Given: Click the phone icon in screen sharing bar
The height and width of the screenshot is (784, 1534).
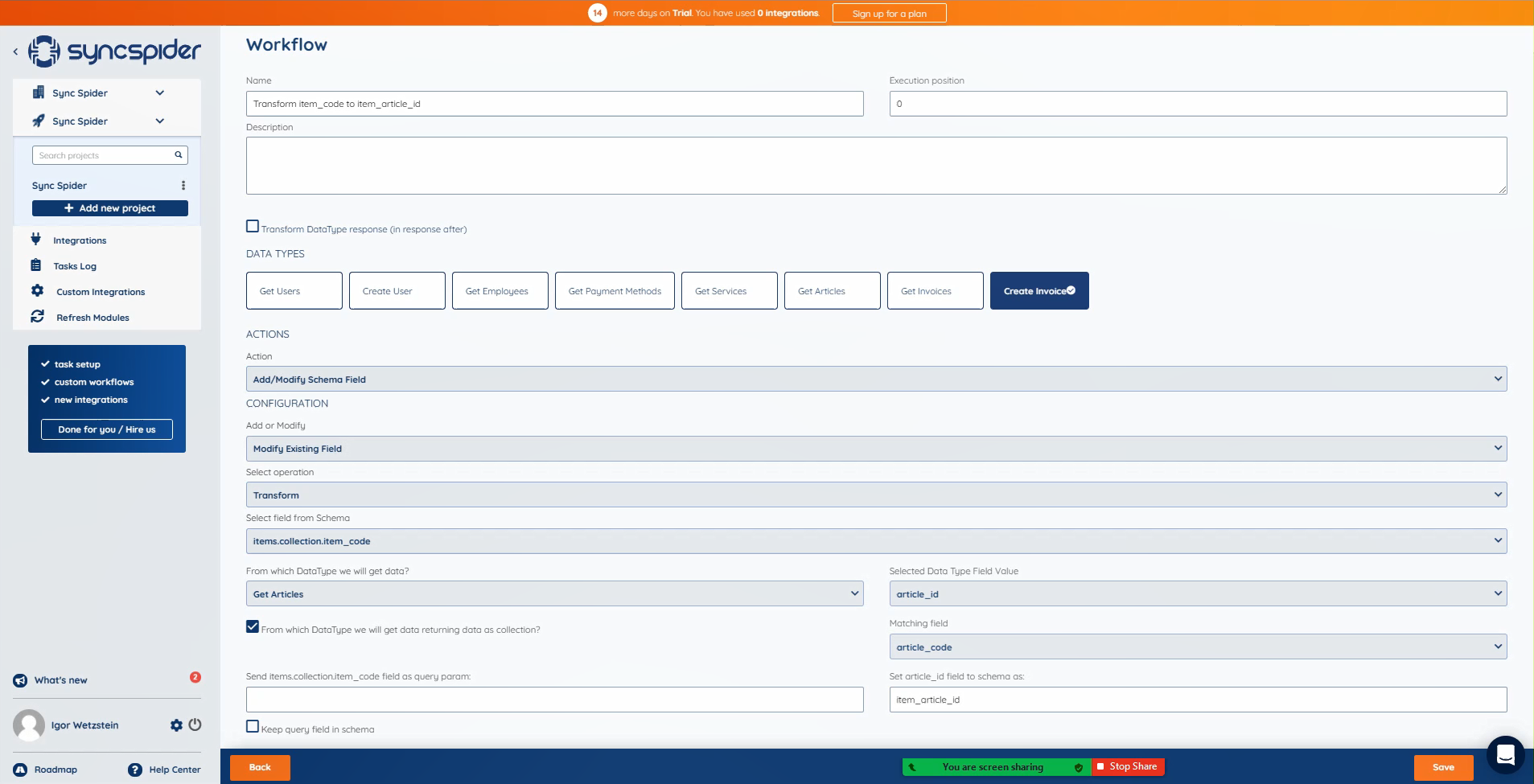Looking at the screenshot, I should 912,767.
